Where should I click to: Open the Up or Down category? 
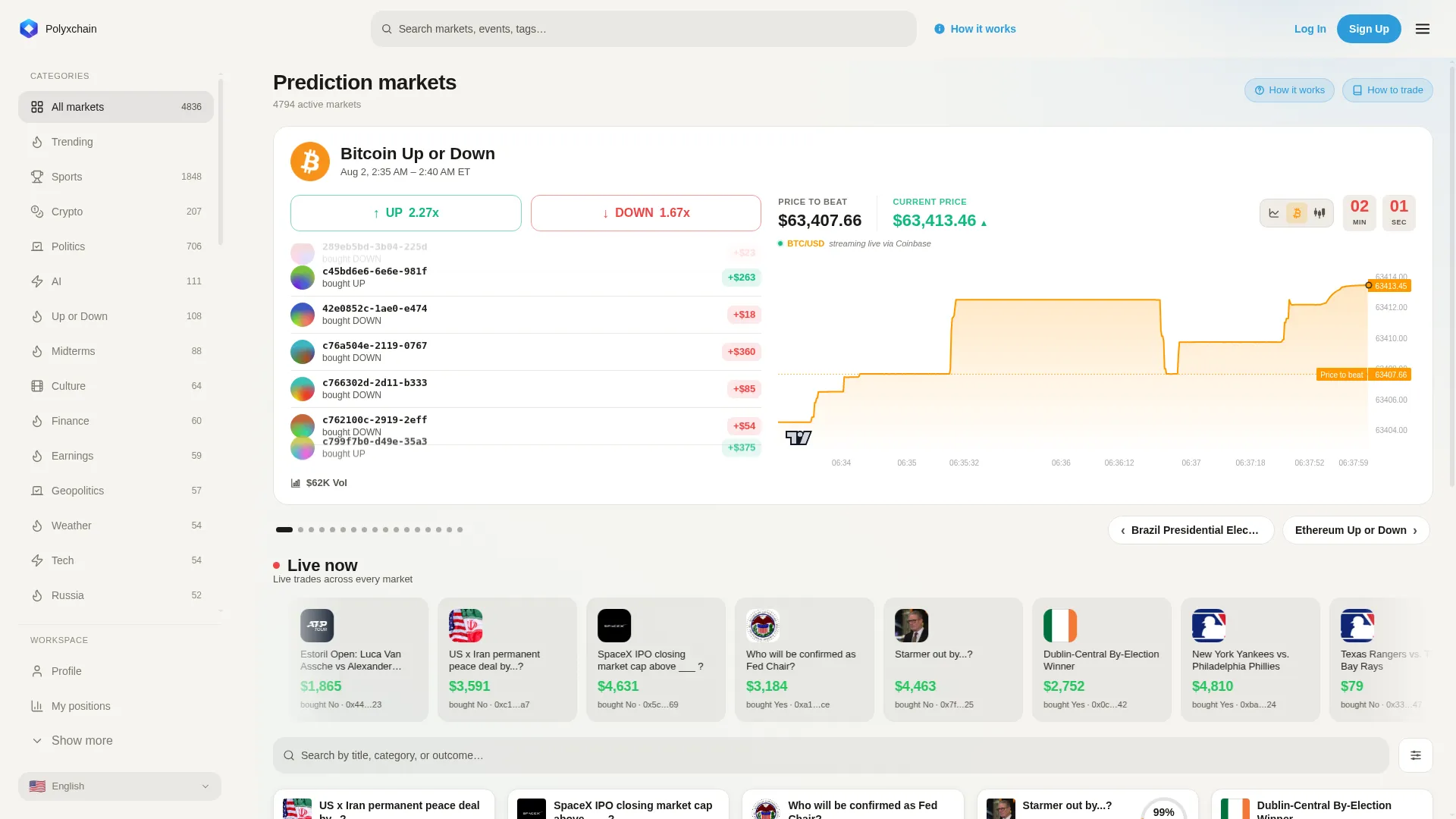coord(116,316)
